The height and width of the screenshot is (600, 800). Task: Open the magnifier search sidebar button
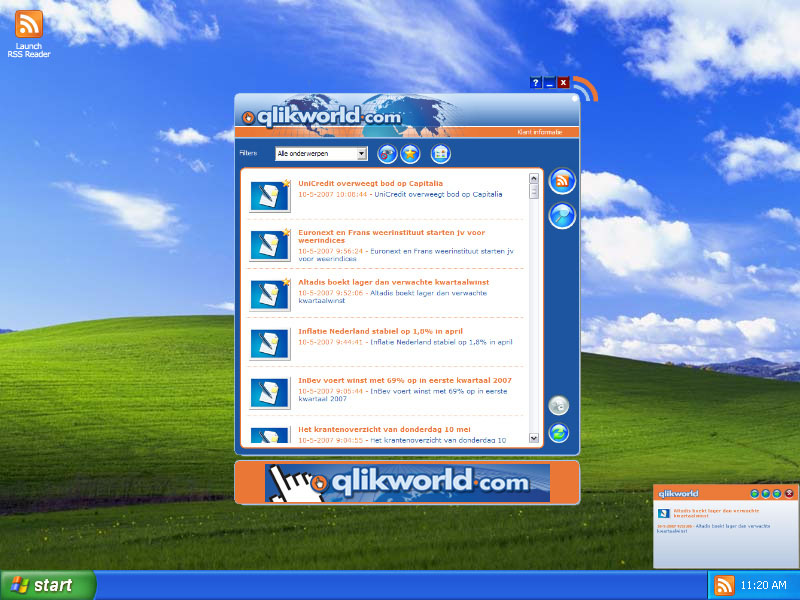tap(562, 215)
